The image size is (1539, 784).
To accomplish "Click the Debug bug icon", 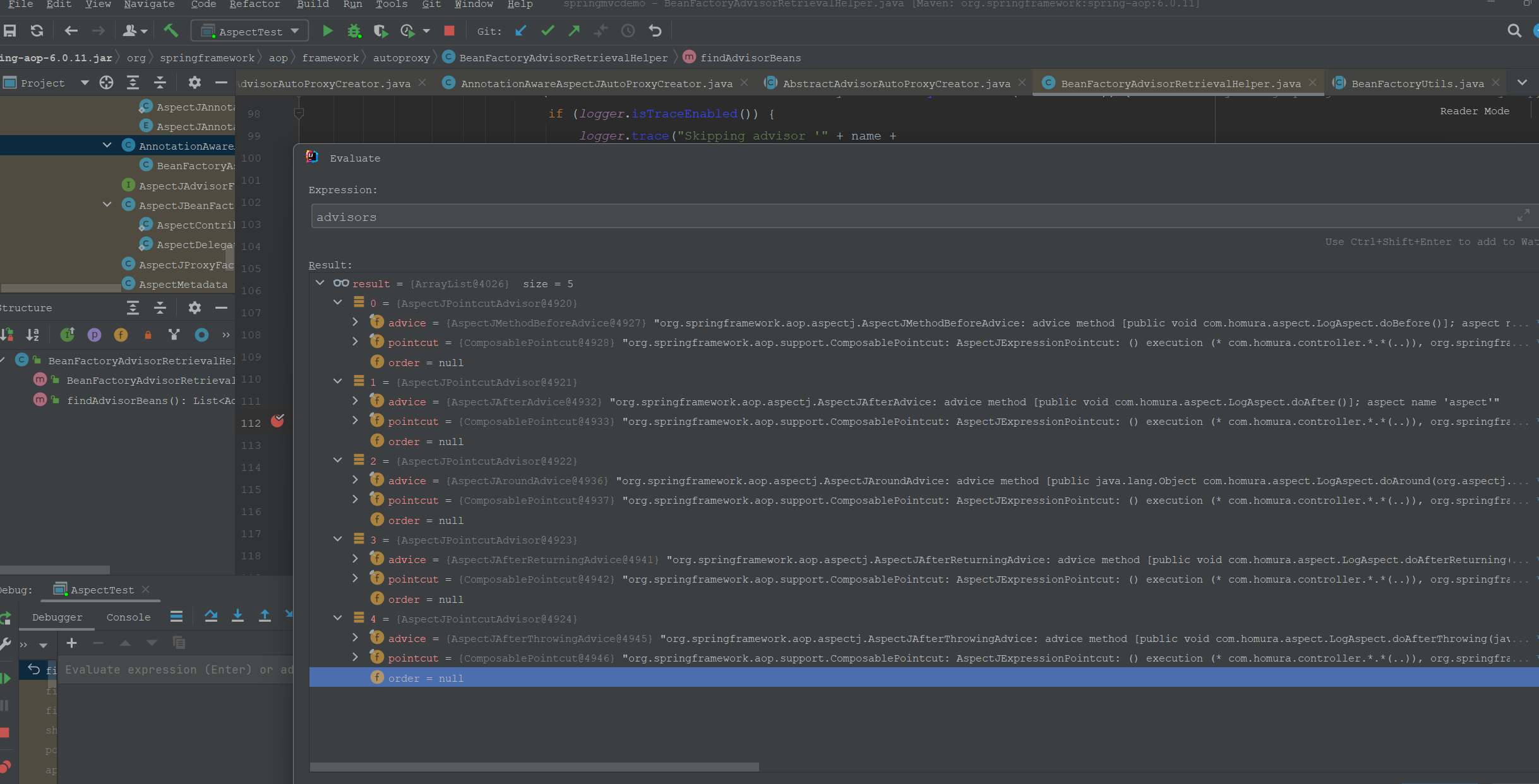I will (x=354, y=31).
